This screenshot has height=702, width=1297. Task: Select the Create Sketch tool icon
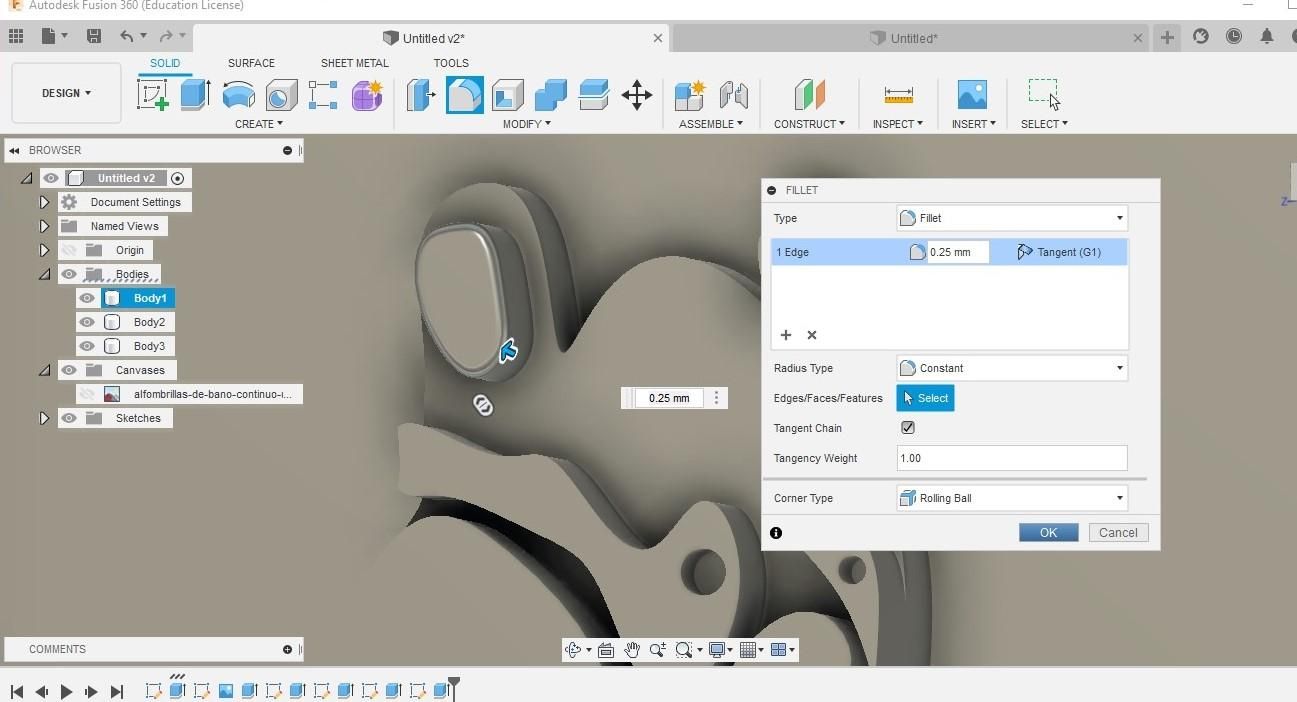[153, 95]
